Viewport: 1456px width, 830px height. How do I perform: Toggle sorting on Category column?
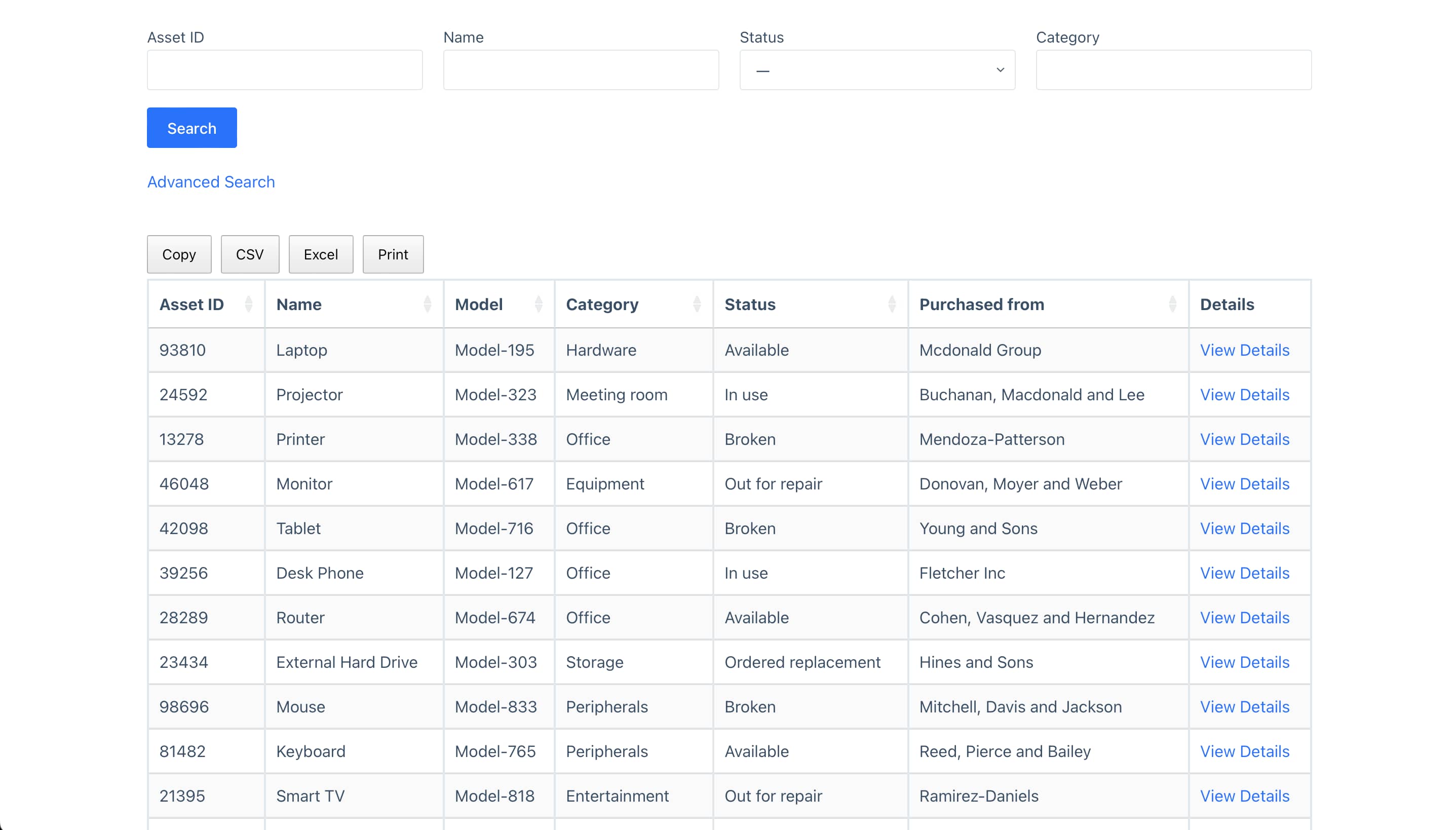point(697,305)
